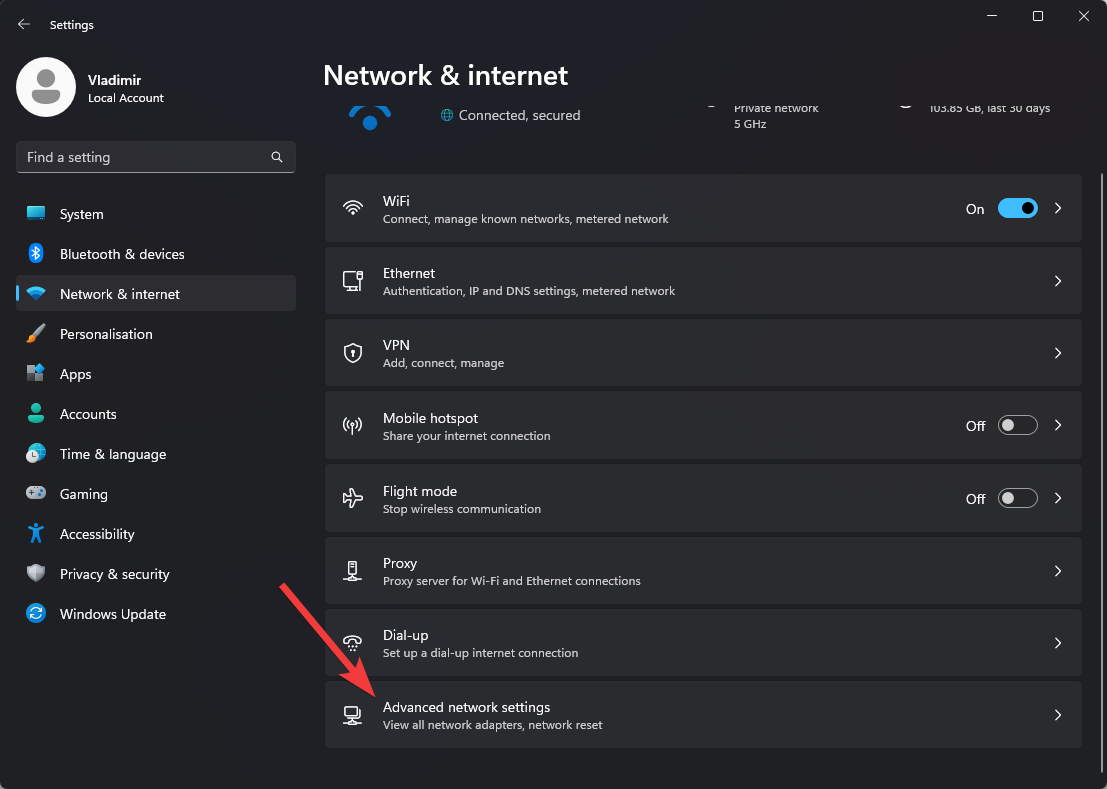
Task: Click the Bluetooth & devices sidebar icon
Action: coord(36,254)
